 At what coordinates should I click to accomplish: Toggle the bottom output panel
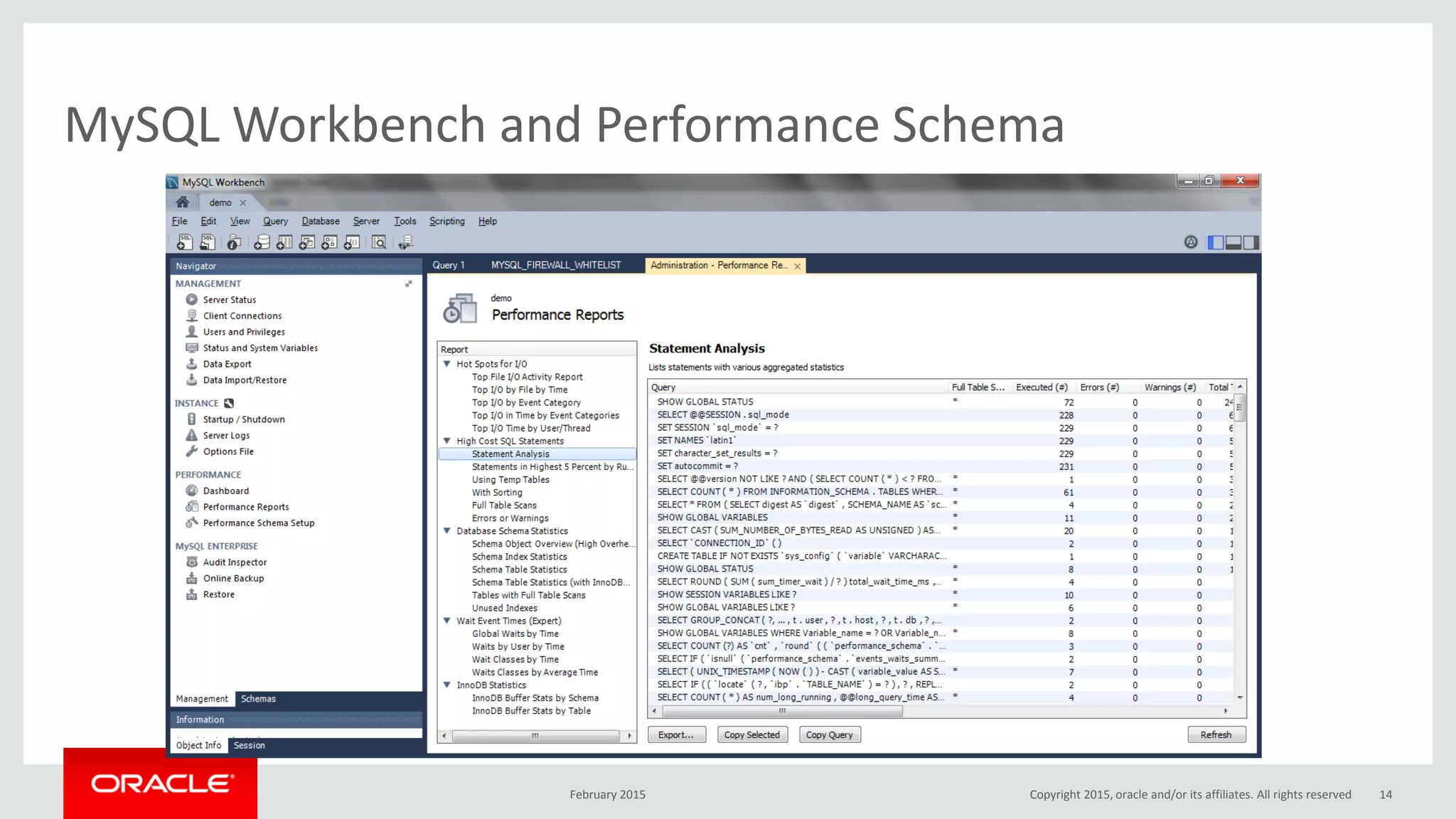click(x=1233, y=242)
